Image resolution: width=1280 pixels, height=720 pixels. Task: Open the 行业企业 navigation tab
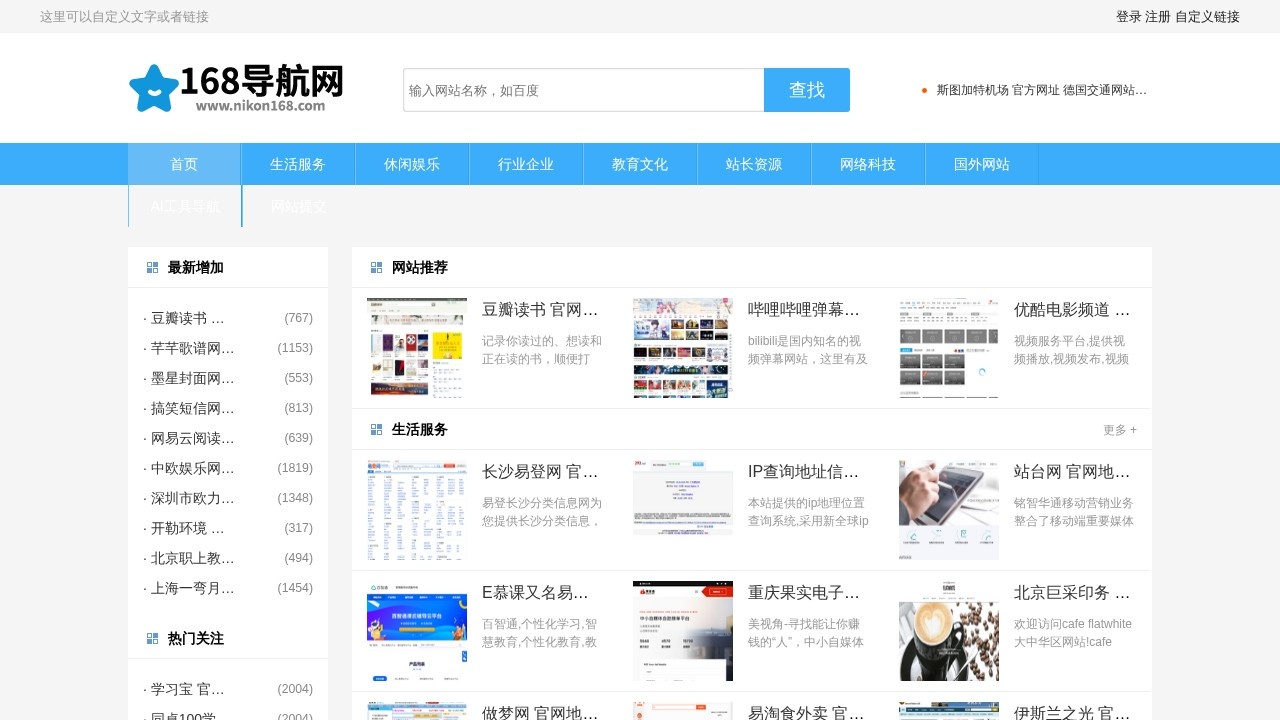[526, 164]
